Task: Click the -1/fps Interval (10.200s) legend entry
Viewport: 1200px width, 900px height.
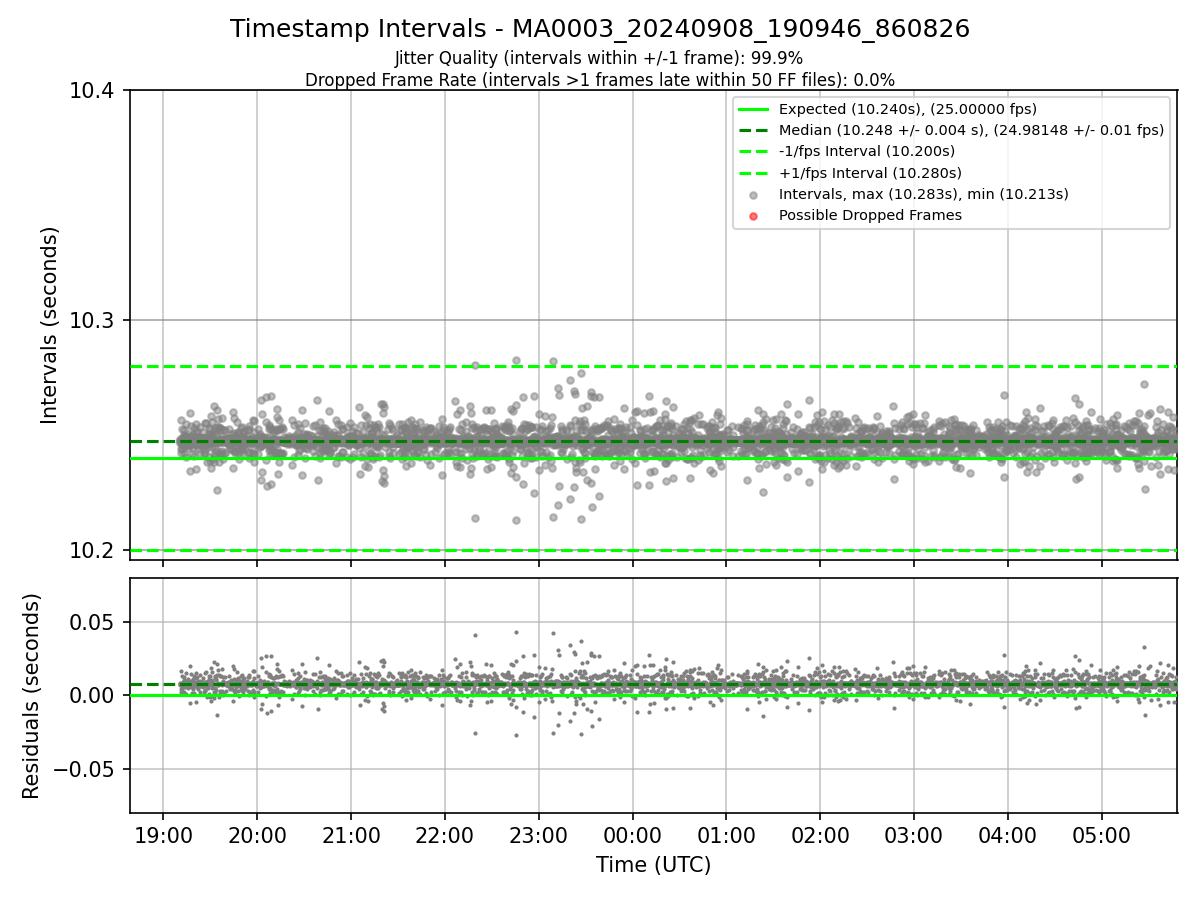Action: click(867, 151)
